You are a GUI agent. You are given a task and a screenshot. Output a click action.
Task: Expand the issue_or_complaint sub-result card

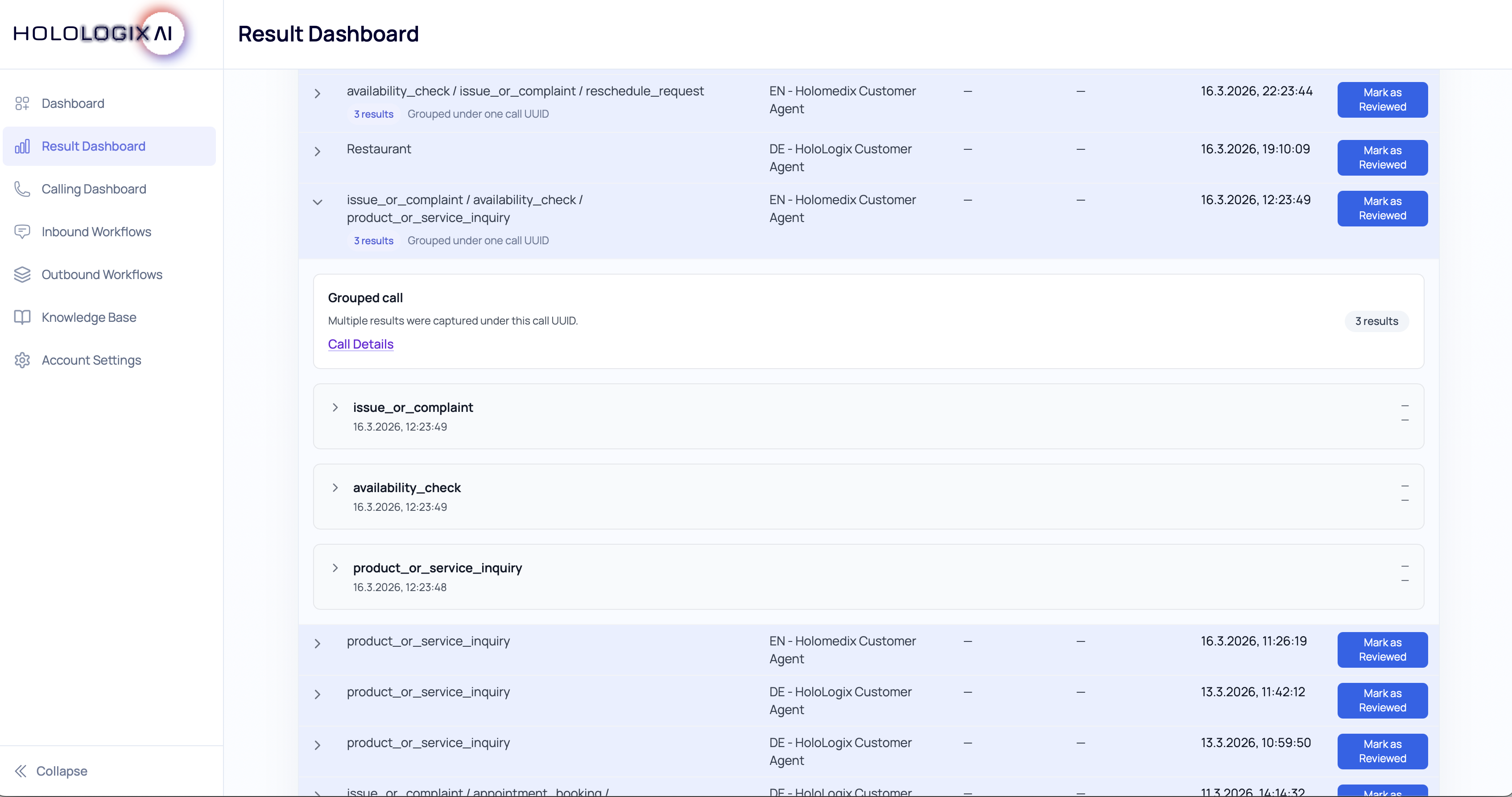click(x=335, y=407)
